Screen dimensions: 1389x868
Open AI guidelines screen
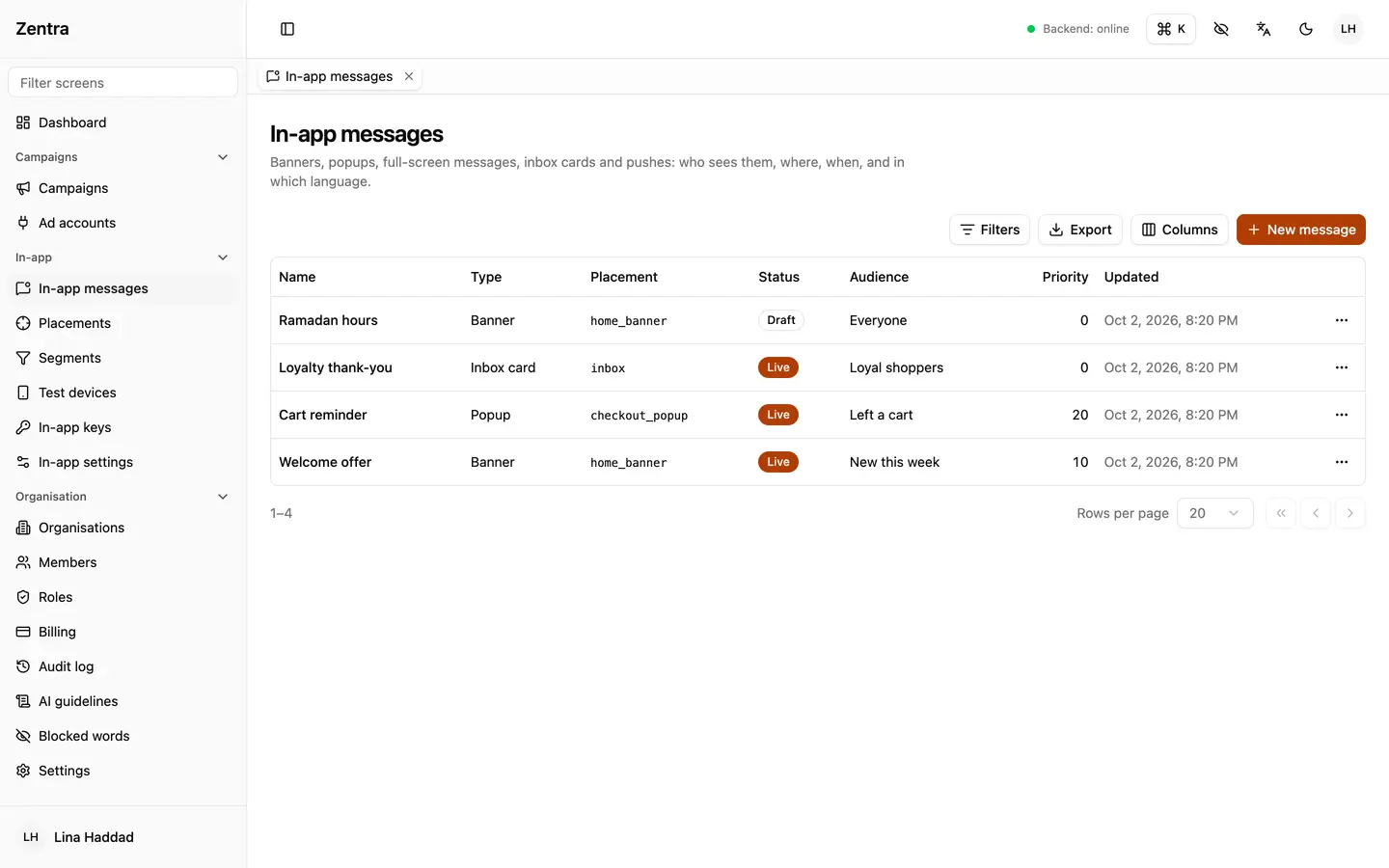pos(123,701)
